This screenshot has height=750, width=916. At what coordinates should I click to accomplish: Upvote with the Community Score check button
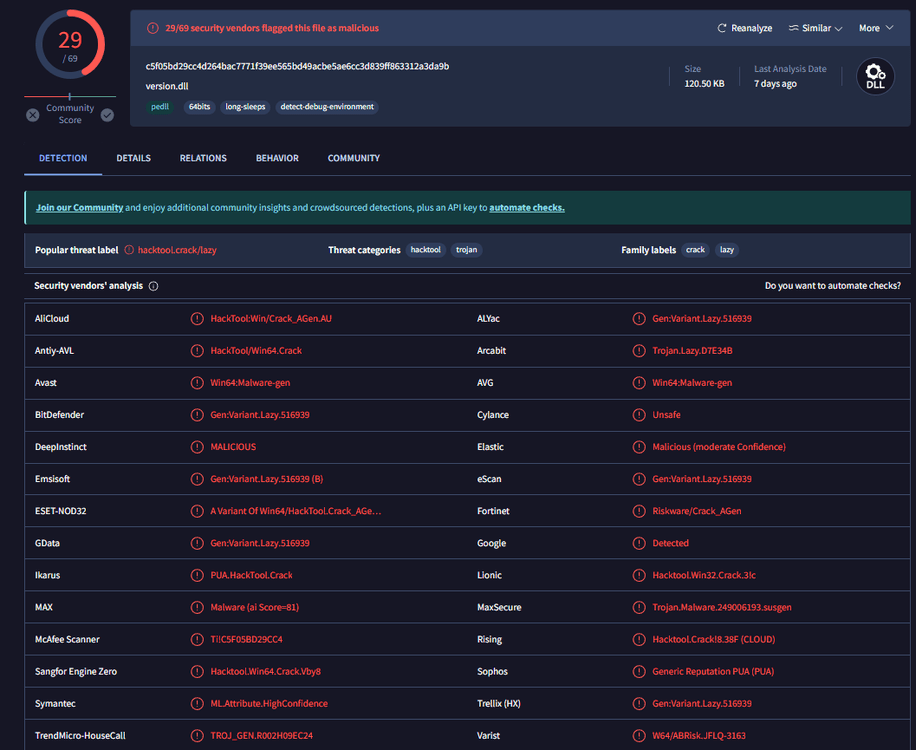point(107,115)
